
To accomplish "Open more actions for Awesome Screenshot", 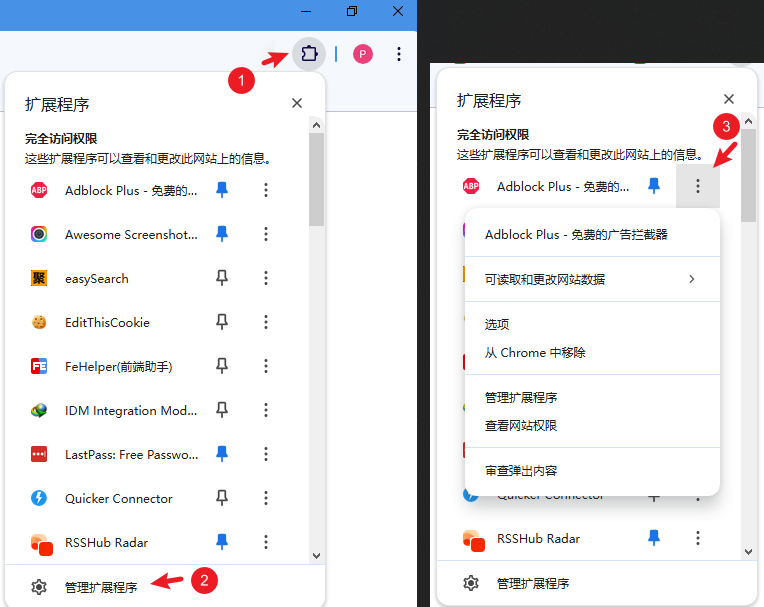I will pyautogui.click(x=266, y=234).
